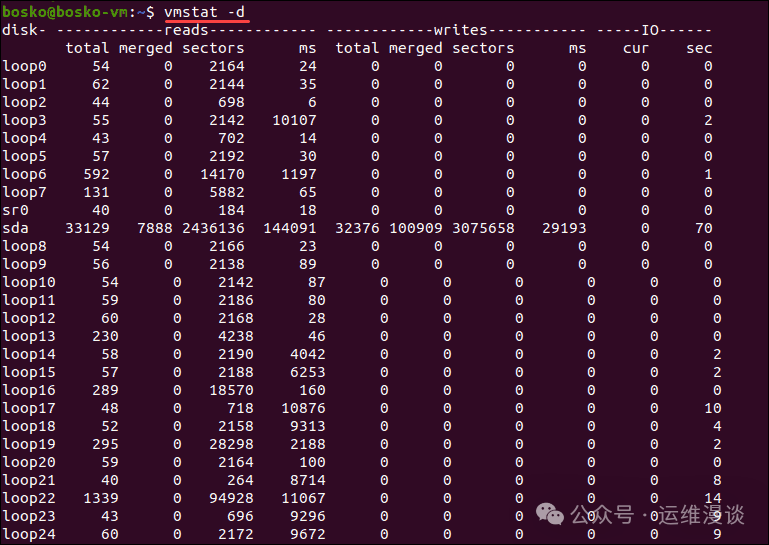Image resolution: width=769 pixels, height=545 pixels.
Task: Click sda reads ms value 144091
Action: (x=290, y=229)
